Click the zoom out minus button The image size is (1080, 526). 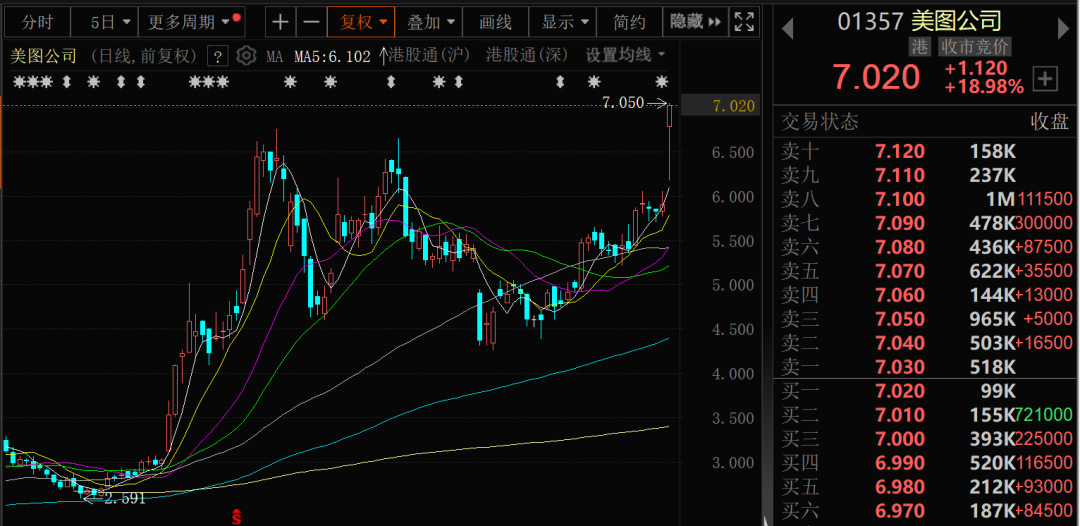coord(312,22)
